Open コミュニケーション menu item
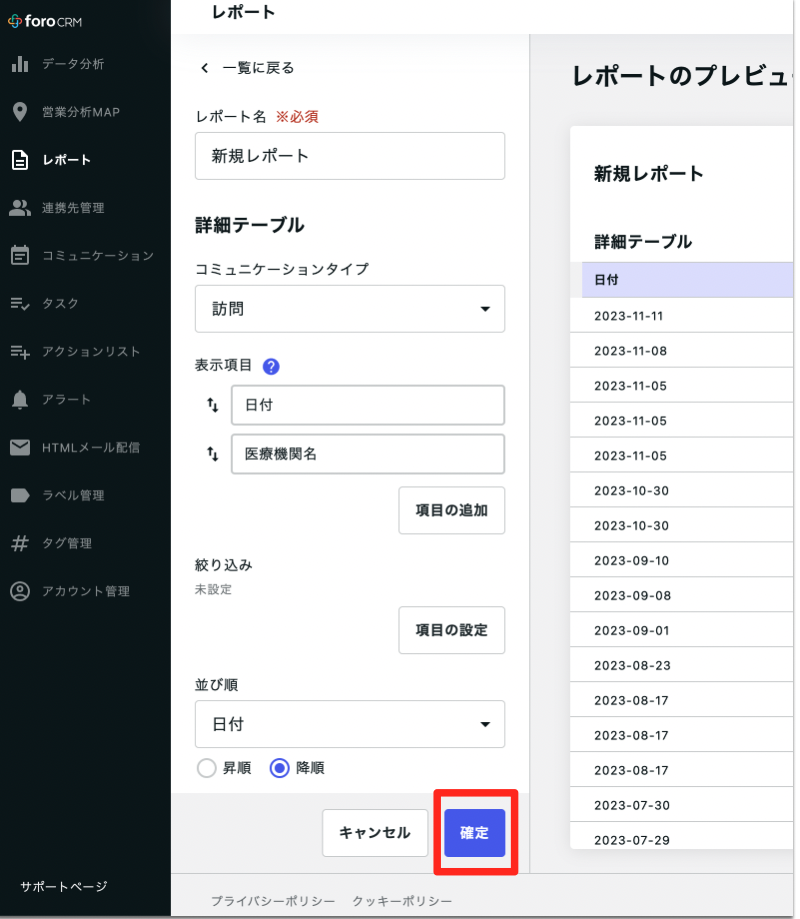Screen dimensions: 800x919 click(x=98, y=256)
